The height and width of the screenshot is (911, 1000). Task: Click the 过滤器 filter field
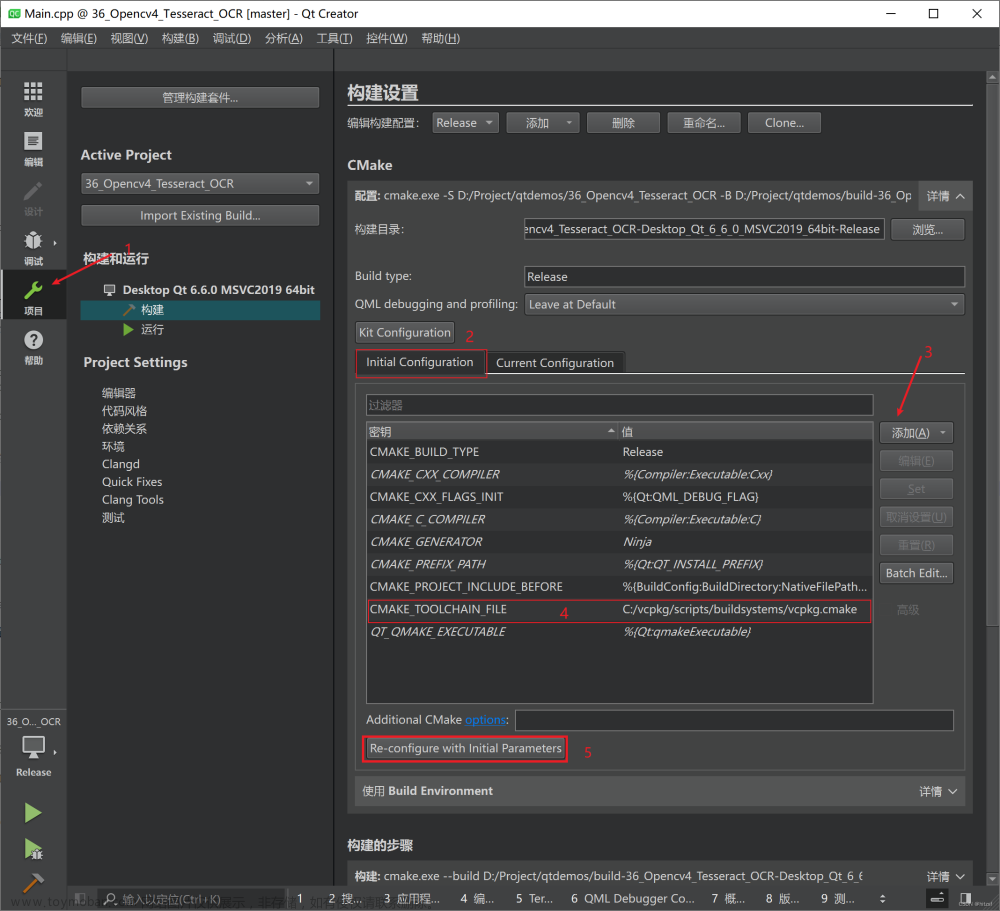[x=619, y=405]
